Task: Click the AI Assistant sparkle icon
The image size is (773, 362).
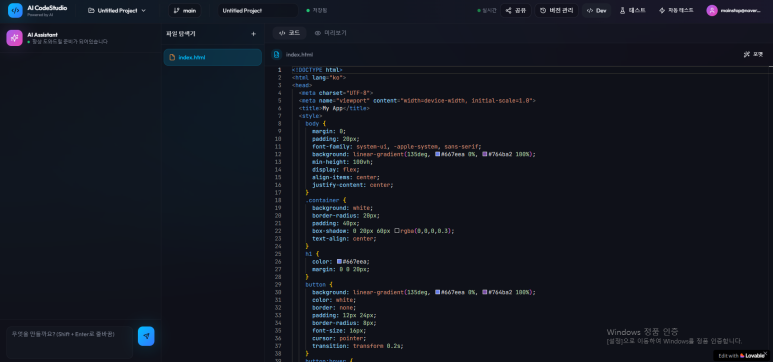Action: tap(14, 38)
